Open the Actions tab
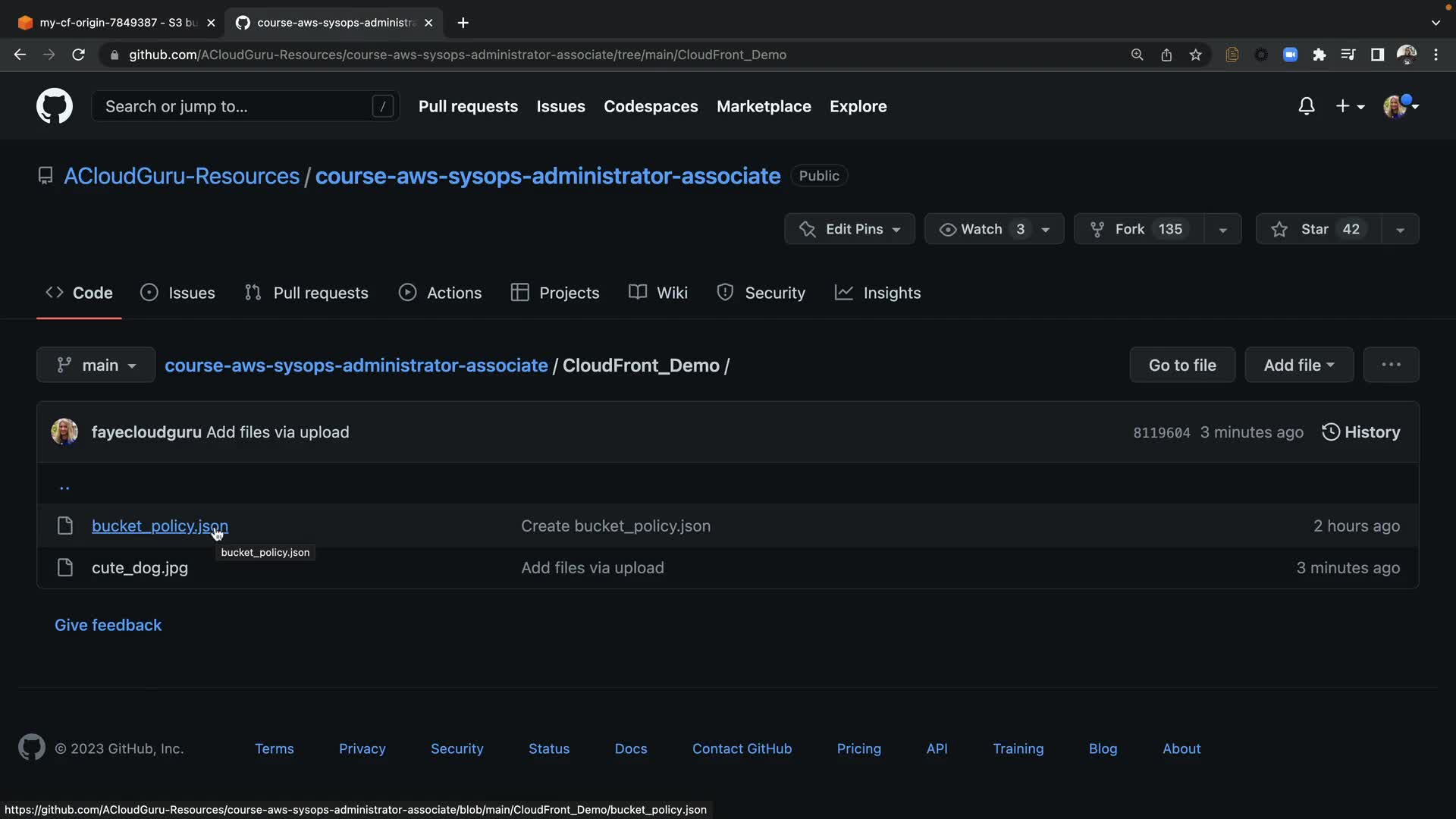The height and width of the screenshot is (819, 1456). pos(440,293)
